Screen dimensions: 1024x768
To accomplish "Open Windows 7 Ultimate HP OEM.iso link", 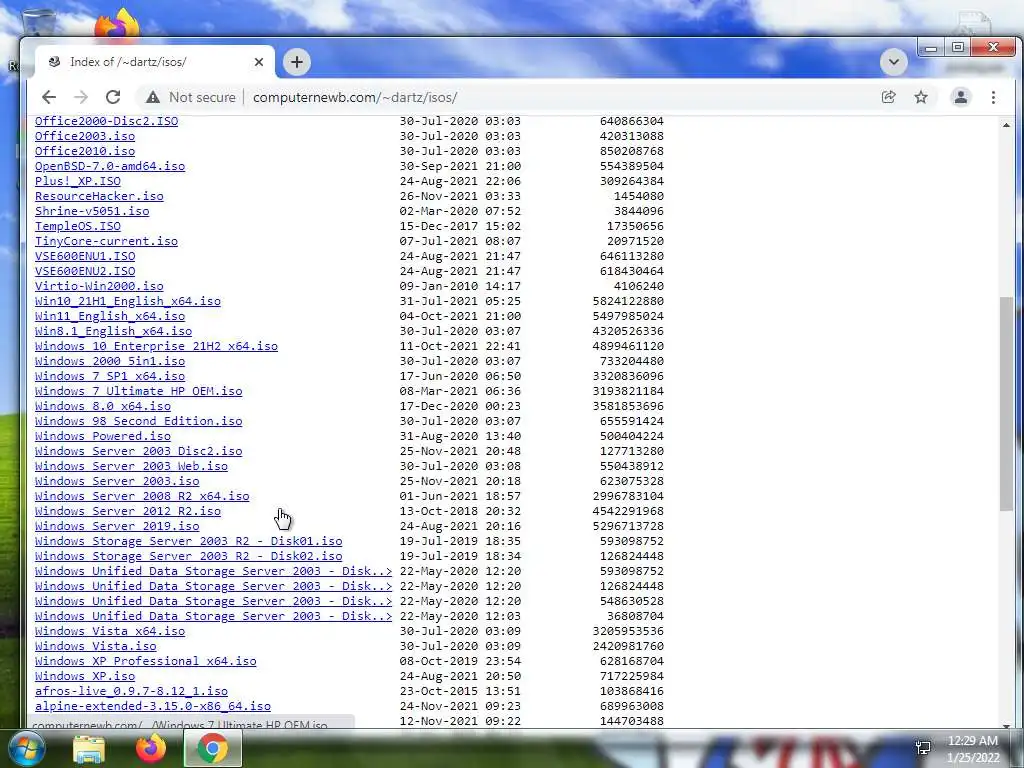I will (x=138, y=391).
